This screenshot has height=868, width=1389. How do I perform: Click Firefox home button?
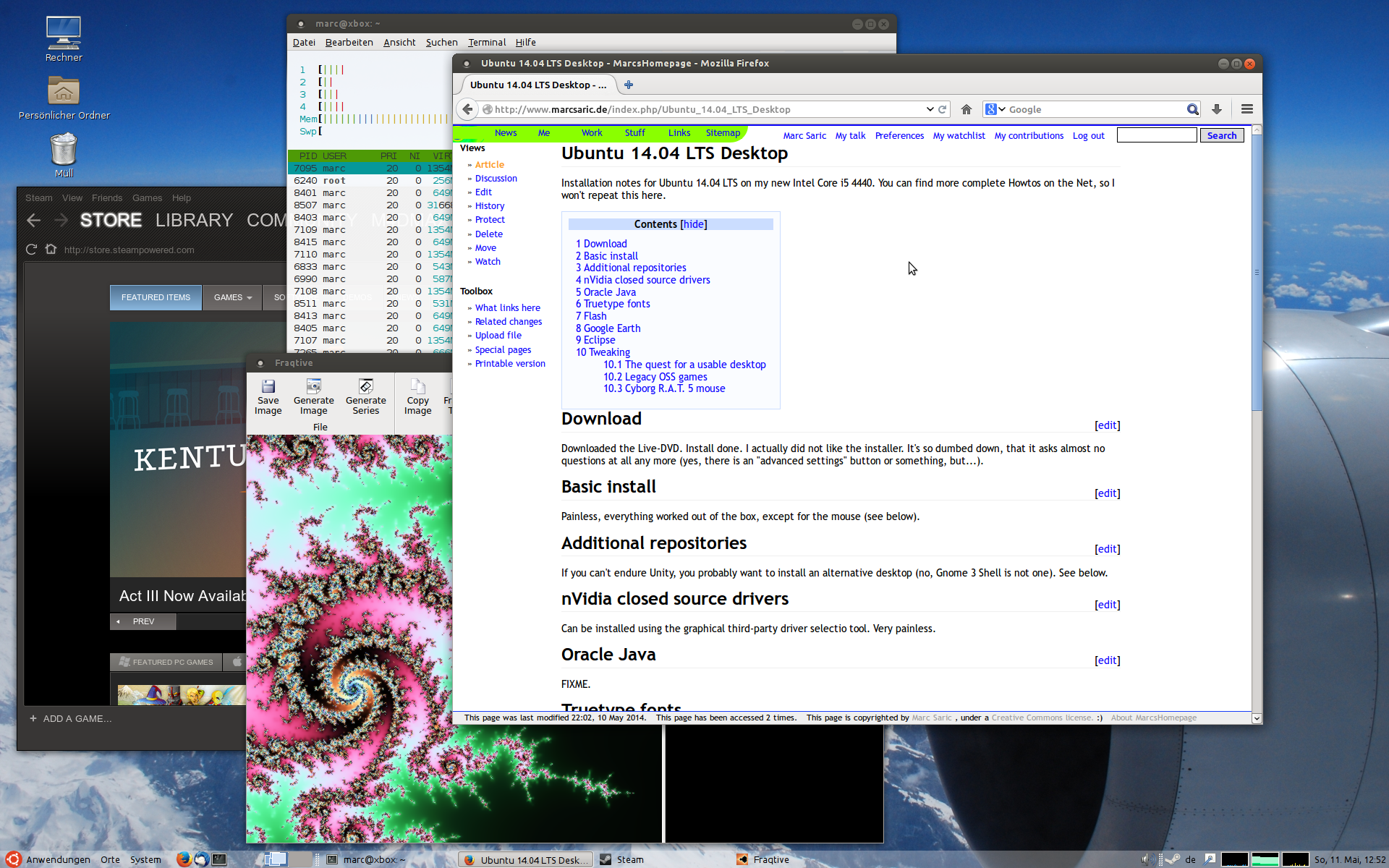[966, 109]
